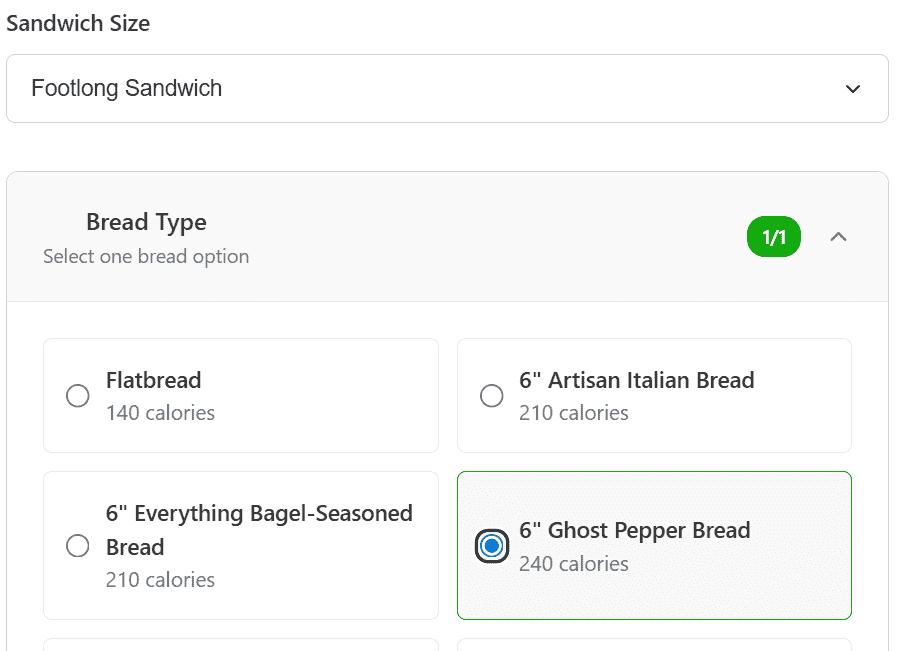The image size is (898, 651).
Task: Click 210 calories under Artisan Italian Bread
Action: pos(573,413)
